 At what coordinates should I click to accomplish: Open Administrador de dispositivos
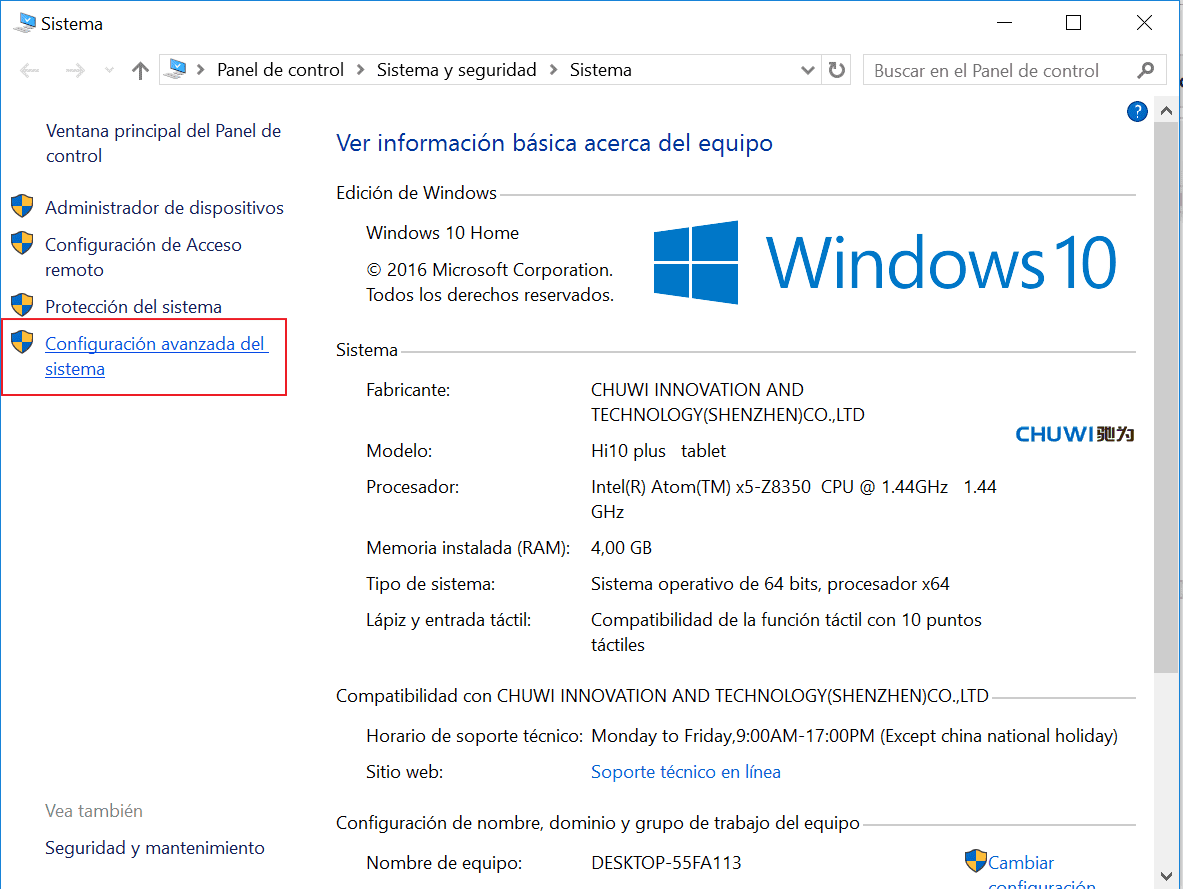(164, 208)
